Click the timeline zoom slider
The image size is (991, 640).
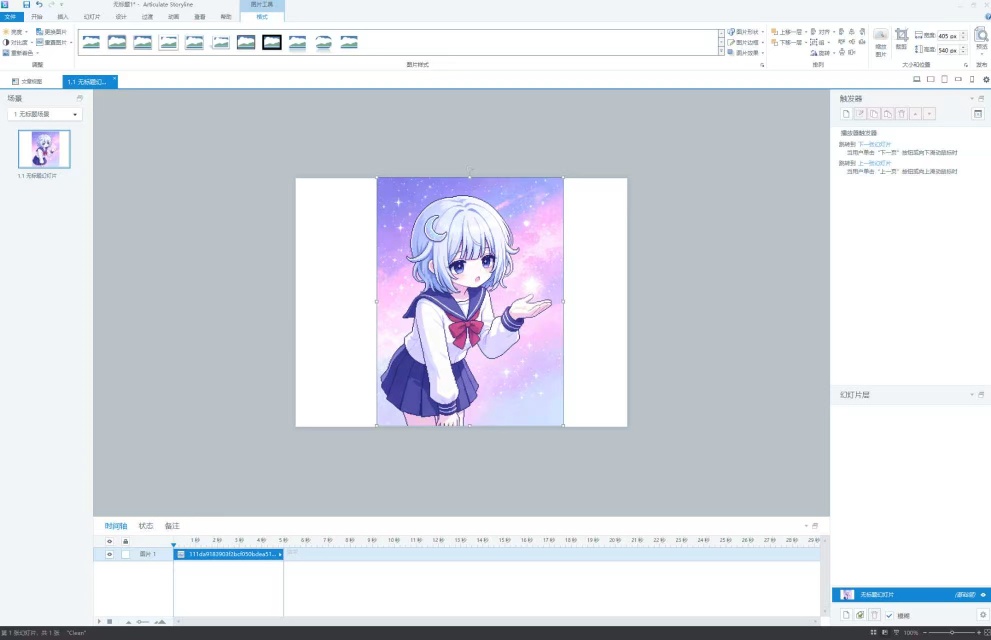(143, 622)
